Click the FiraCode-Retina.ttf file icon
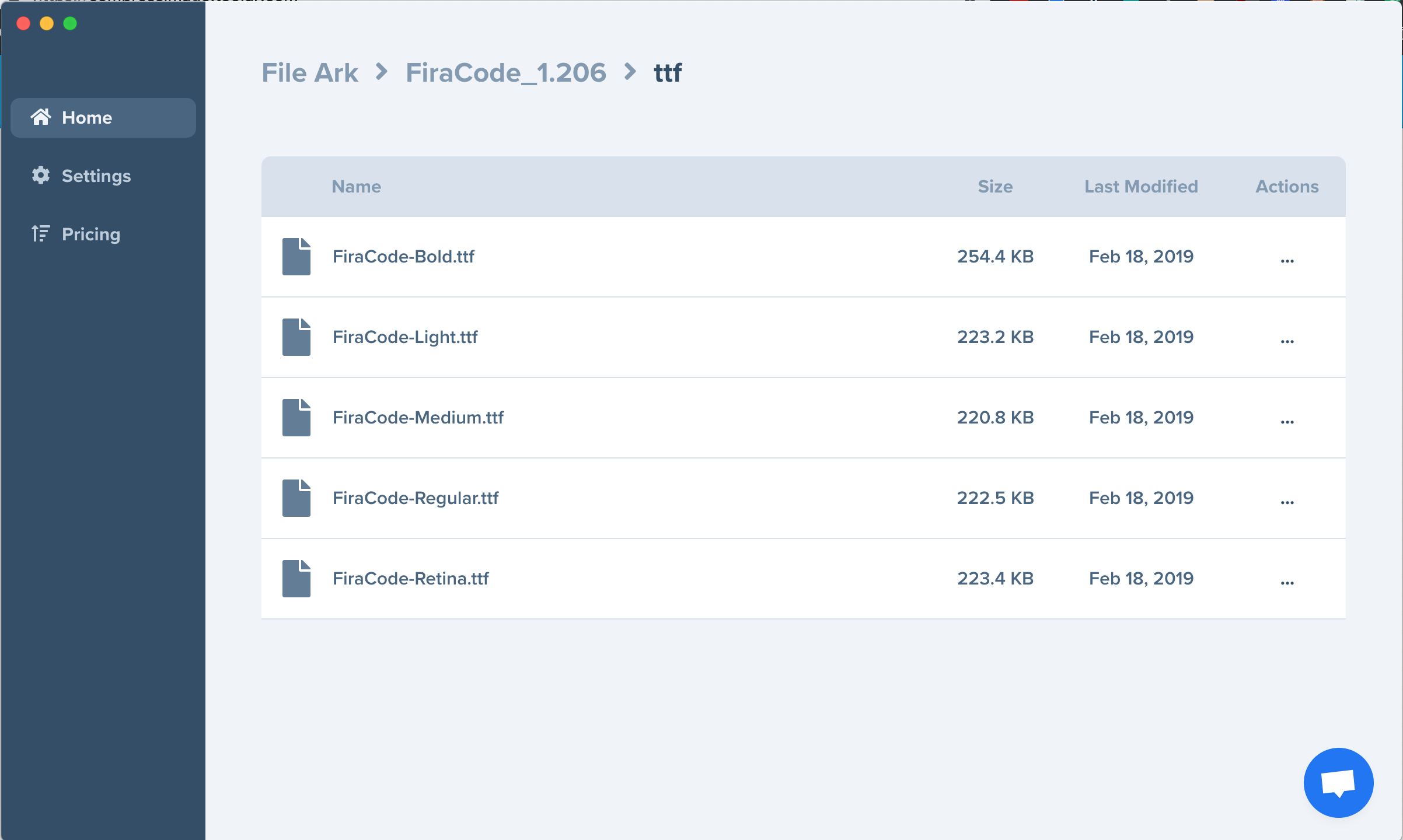 coord(295,578)
